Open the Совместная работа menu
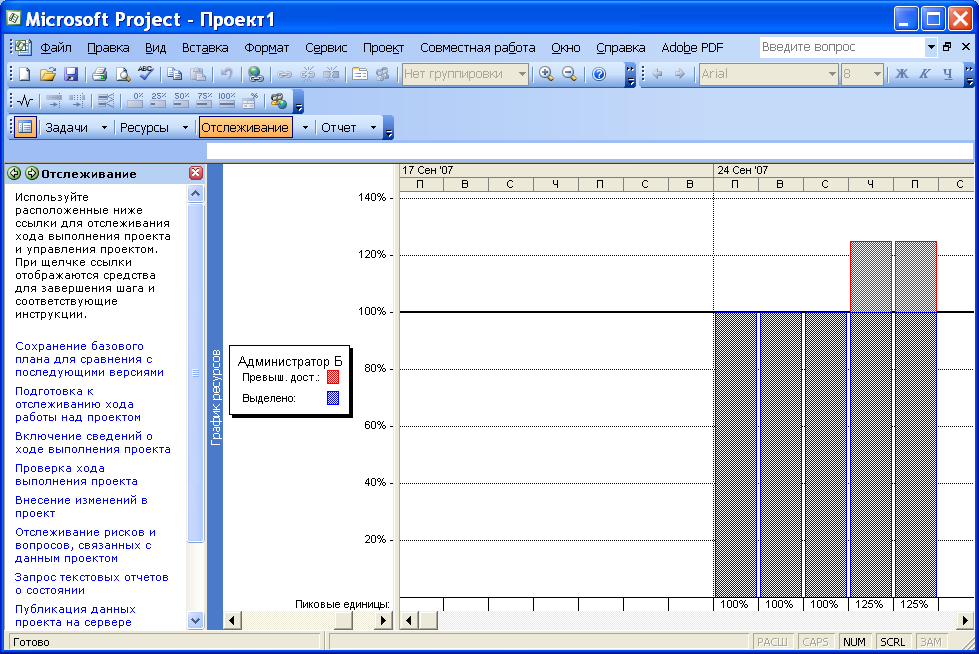Screen dimensions: 979x654 click(478, 48)
